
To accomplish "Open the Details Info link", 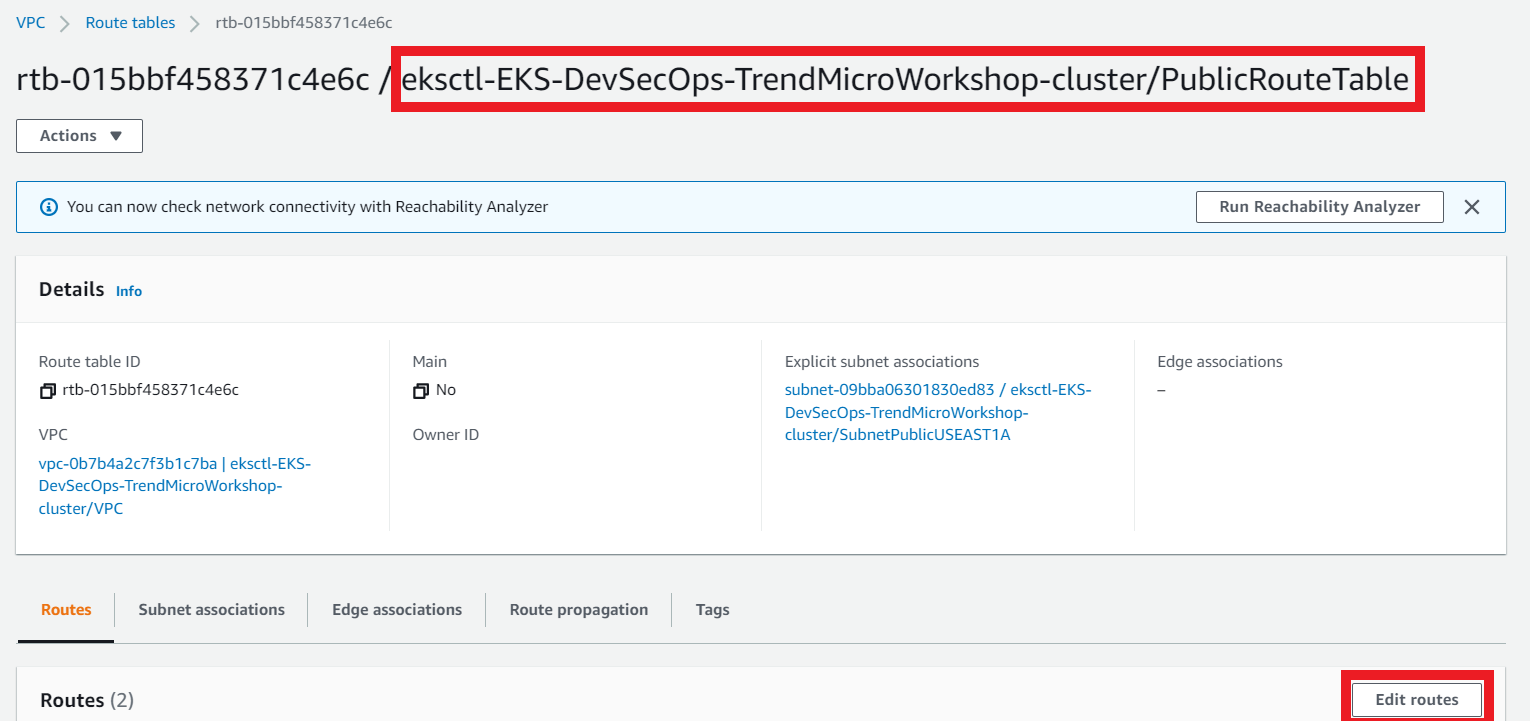I will (x=129, y=291).
